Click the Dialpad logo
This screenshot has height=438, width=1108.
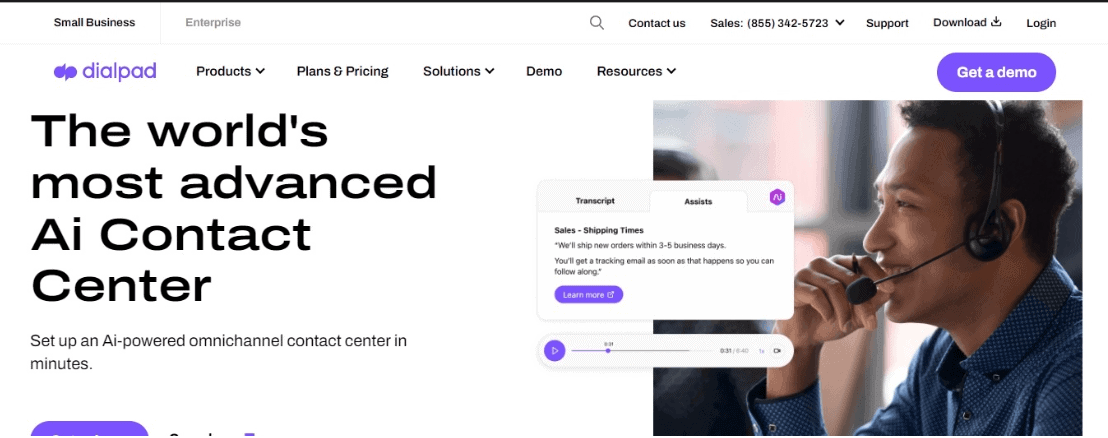[105, 71]
